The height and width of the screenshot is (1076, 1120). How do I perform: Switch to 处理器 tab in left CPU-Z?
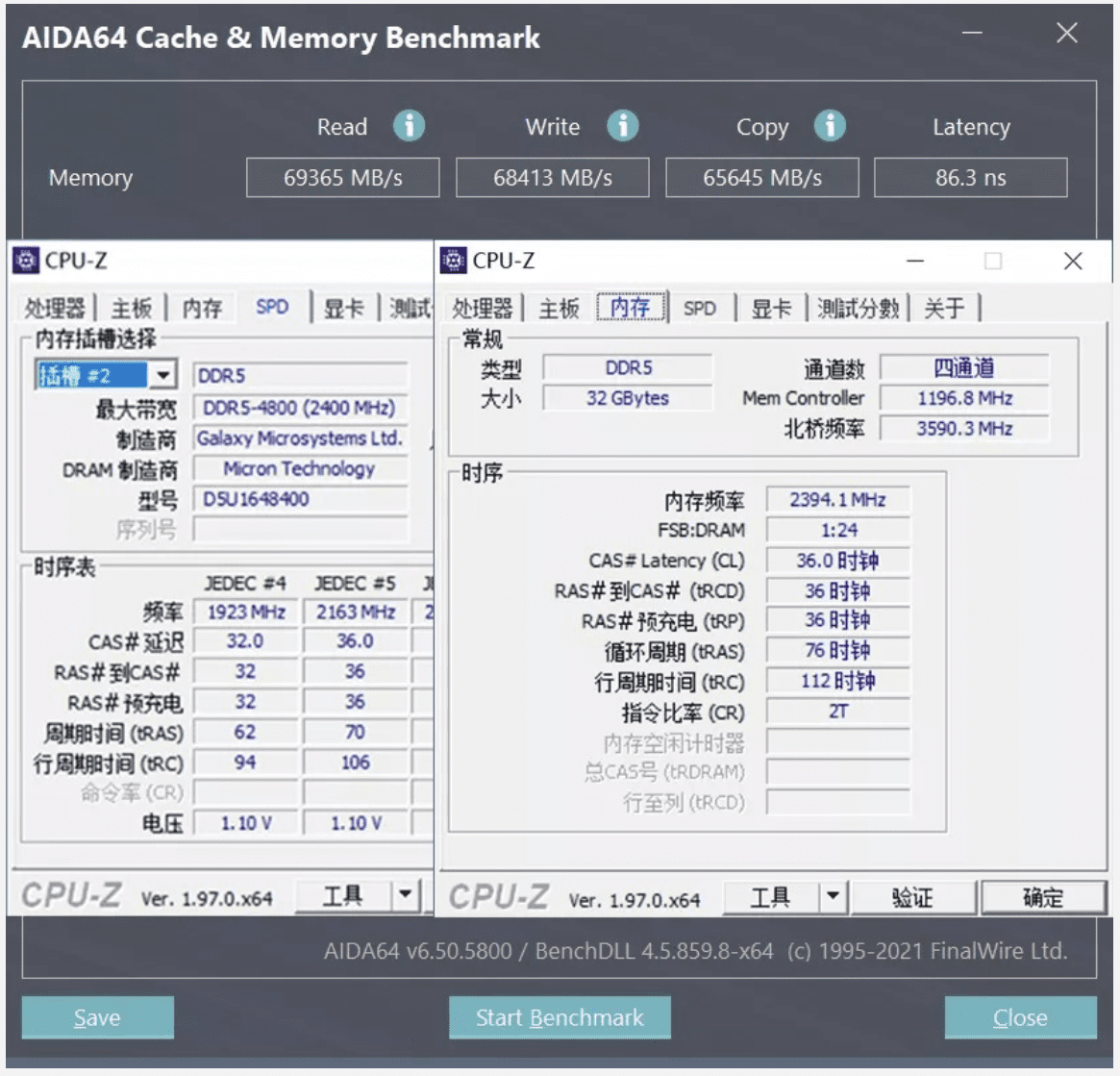(x=54, y=308)
